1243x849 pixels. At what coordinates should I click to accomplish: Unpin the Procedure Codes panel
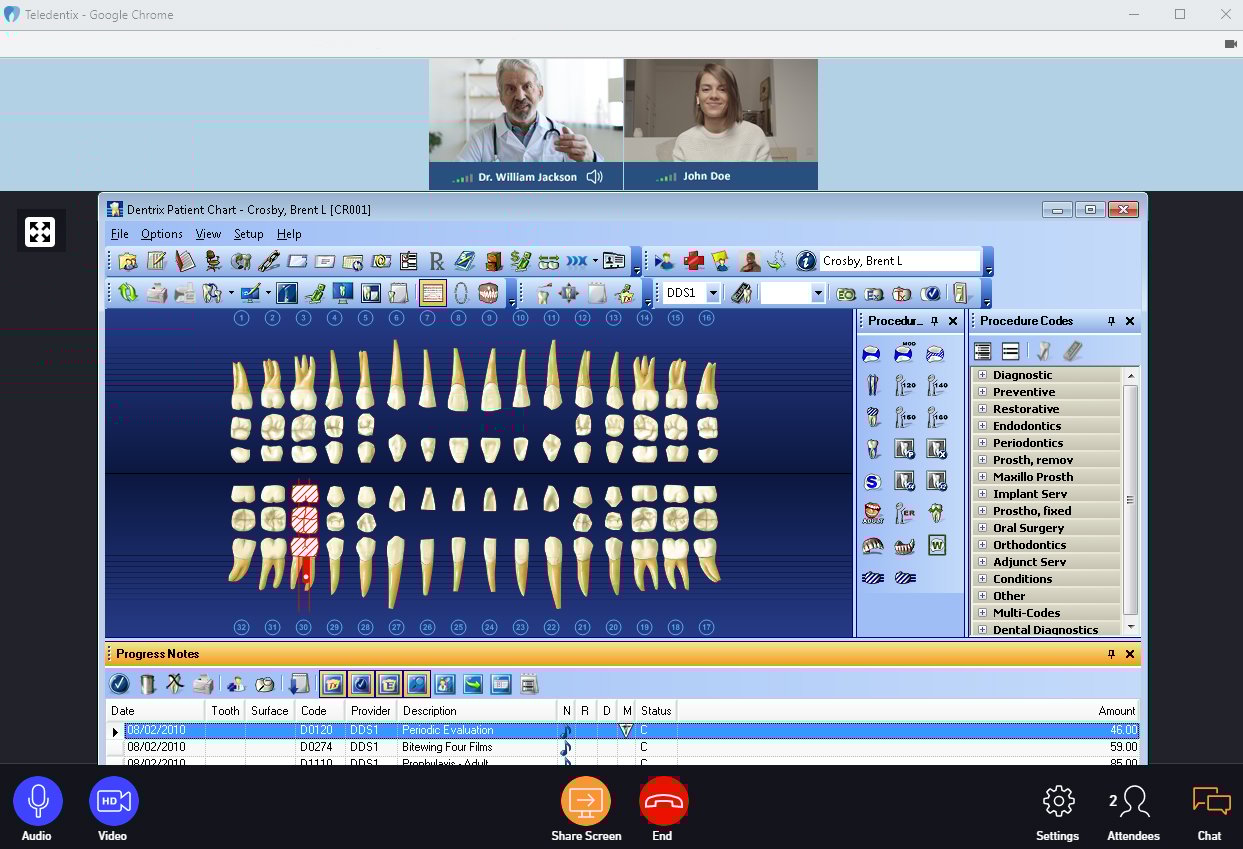click(x=1113, y=321)
